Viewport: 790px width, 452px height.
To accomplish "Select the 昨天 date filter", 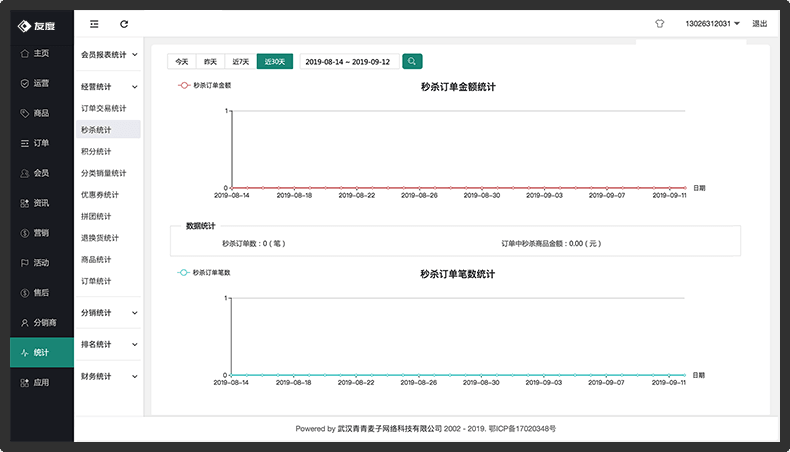I will (x=211, y=61).
